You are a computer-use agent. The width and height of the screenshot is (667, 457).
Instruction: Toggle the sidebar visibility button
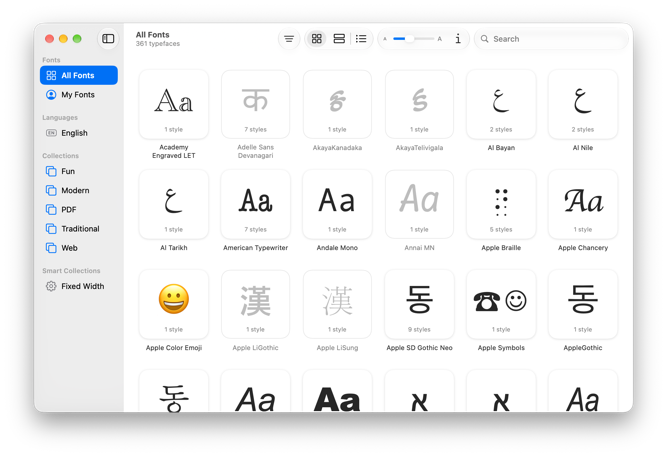108,39
